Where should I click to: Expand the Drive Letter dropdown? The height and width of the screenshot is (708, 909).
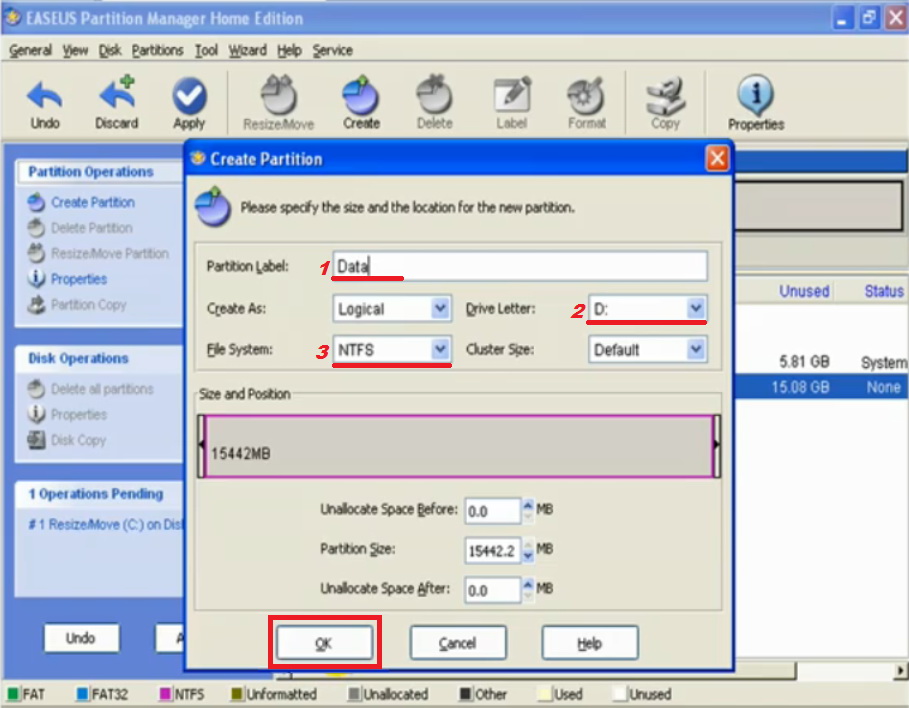pyautogui.click(x=696, y=308)
